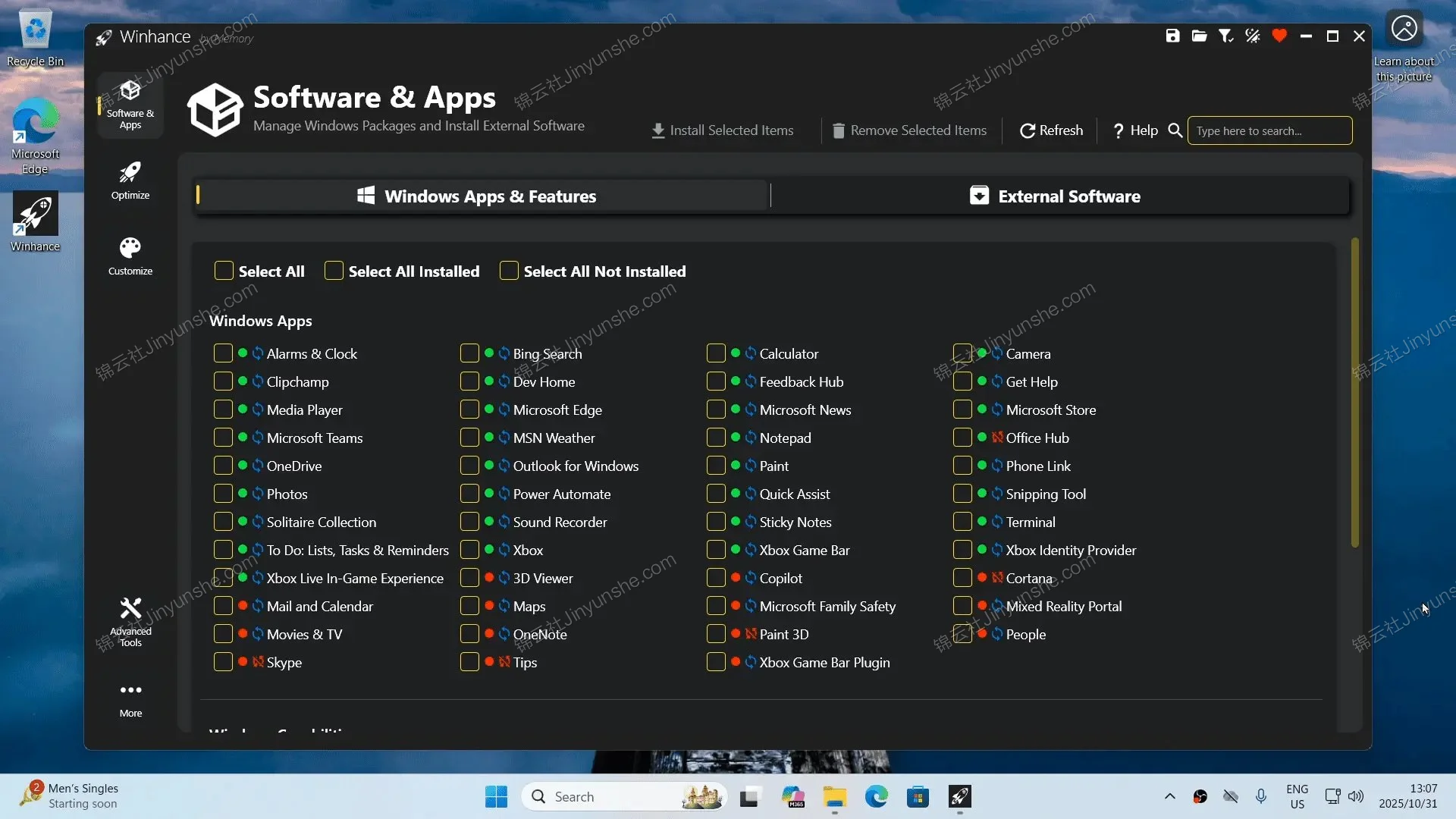Select the Phone Link checkbox

[962, 466]
